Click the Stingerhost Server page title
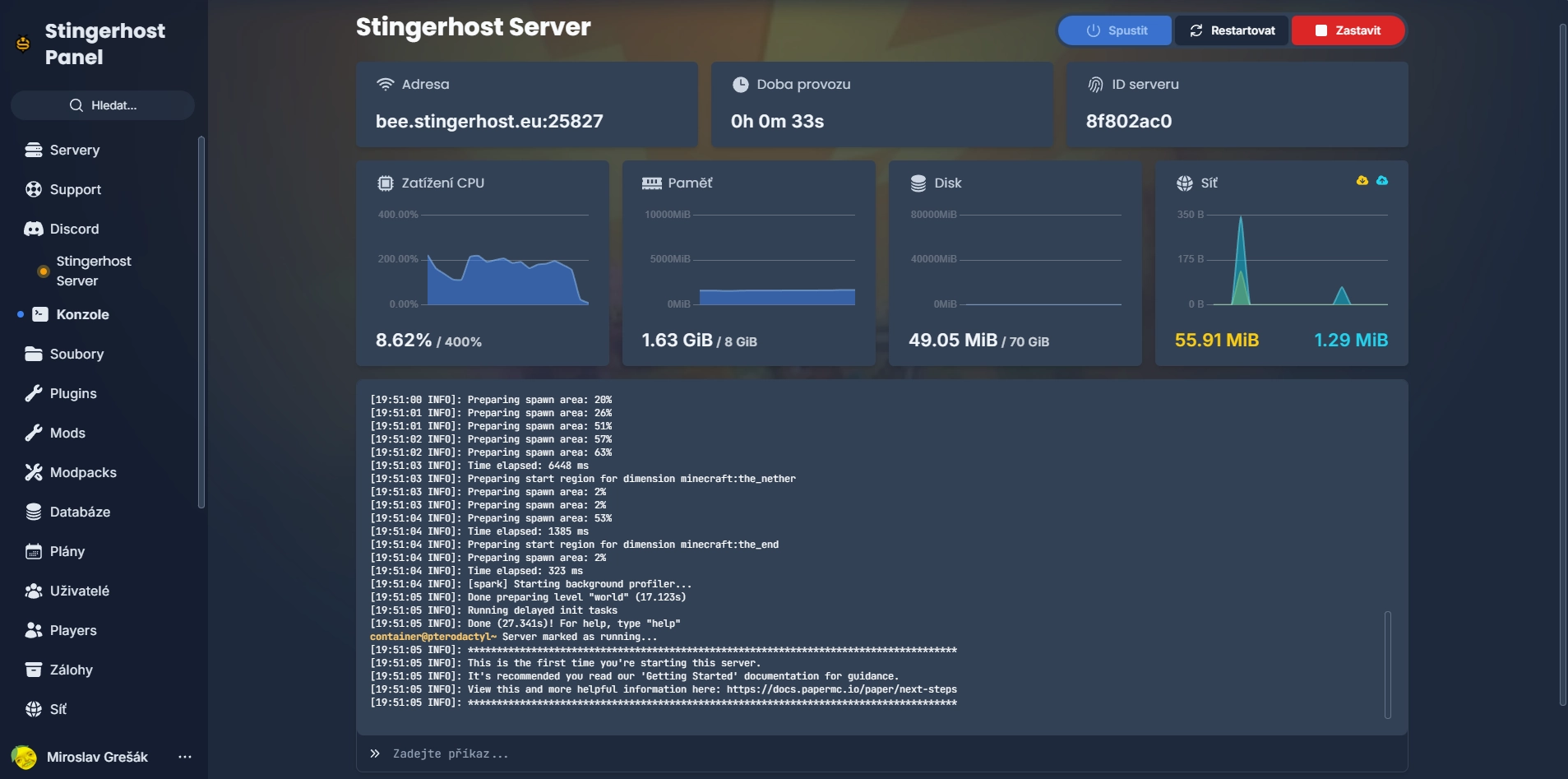Image resolution: width=1568 pixels, height=779 pixels. (x=474, y=27)
